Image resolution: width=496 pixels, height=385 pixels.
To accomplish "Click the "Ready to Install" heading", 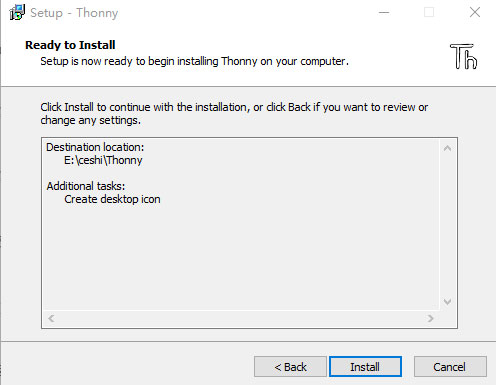I will 70,45.
